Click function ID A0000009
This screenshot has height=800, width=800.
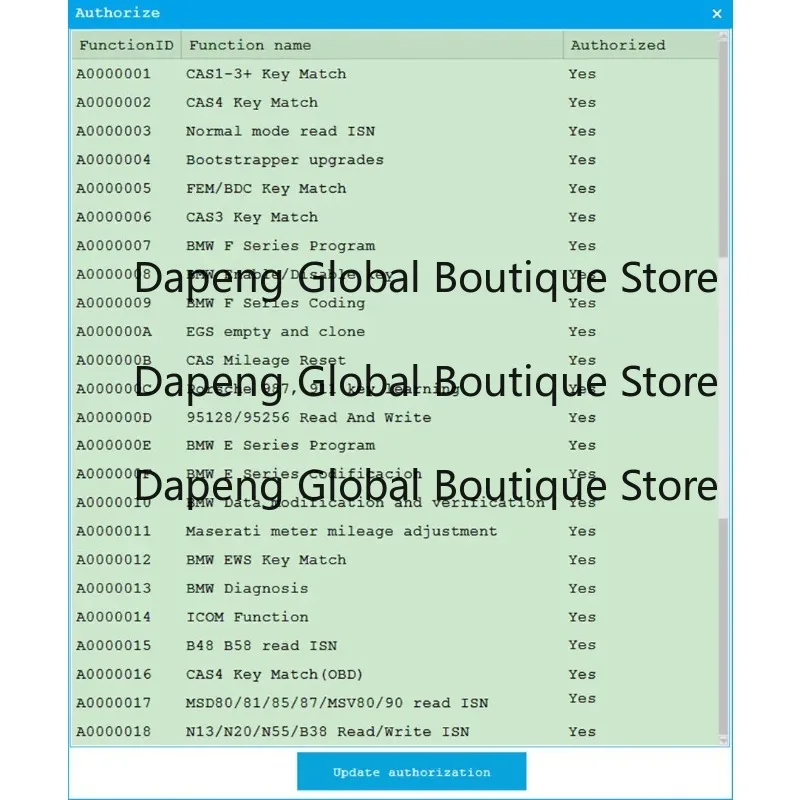coord(113,303)
